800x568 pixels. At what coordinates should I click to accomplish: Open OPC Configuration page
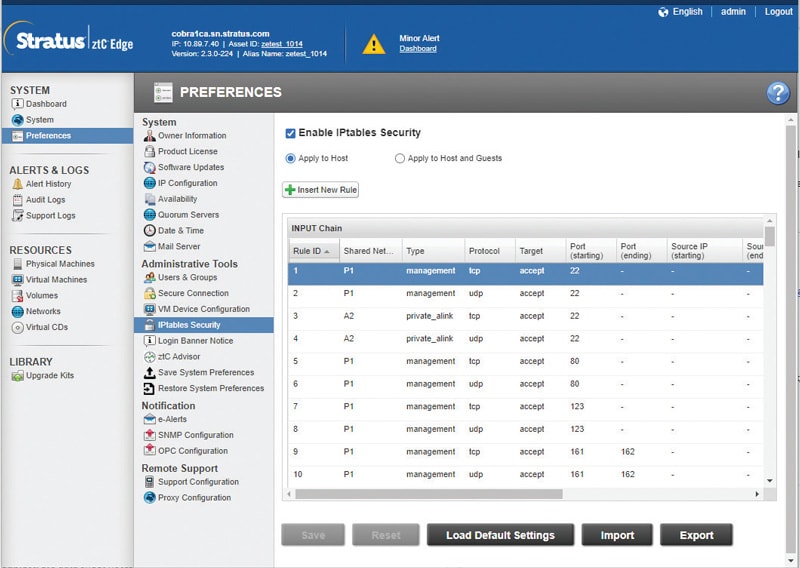click(x=193, y=451)
